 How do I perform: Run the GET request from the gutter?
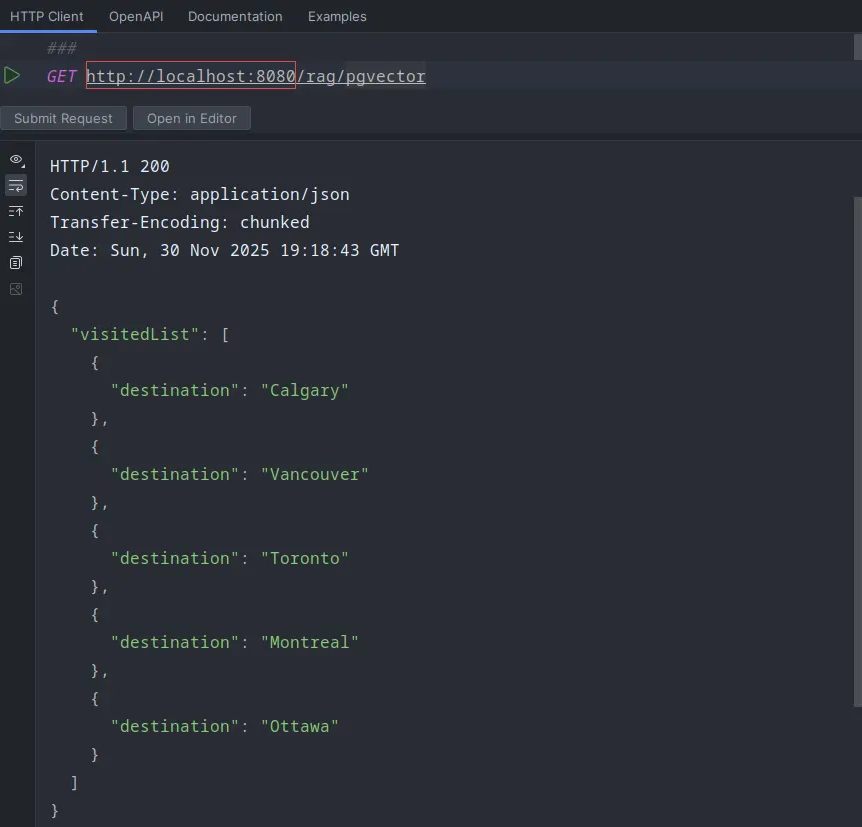click(x=12, y=76)
